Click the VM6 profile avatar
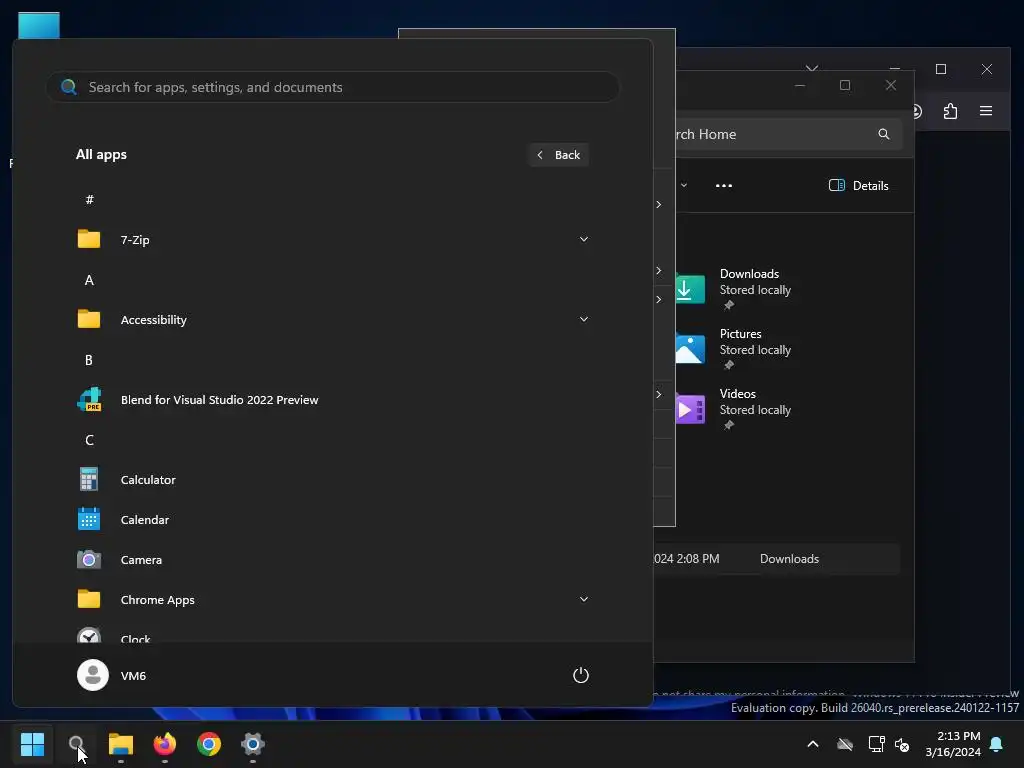Image resolution: width=1024 pixels, height=768 pixels. pyautogui.click(x=93, y=675)
